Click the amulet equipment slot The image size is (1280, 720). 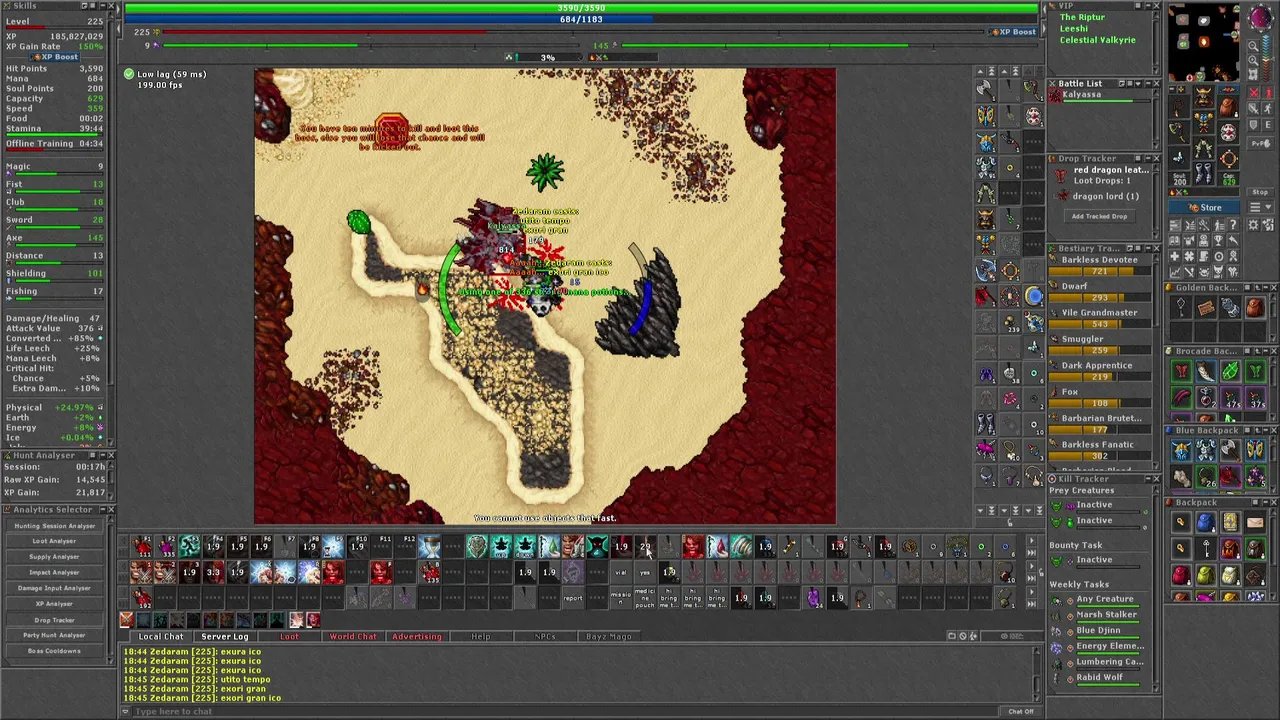pyautogui.click(x=1179, y=107)
